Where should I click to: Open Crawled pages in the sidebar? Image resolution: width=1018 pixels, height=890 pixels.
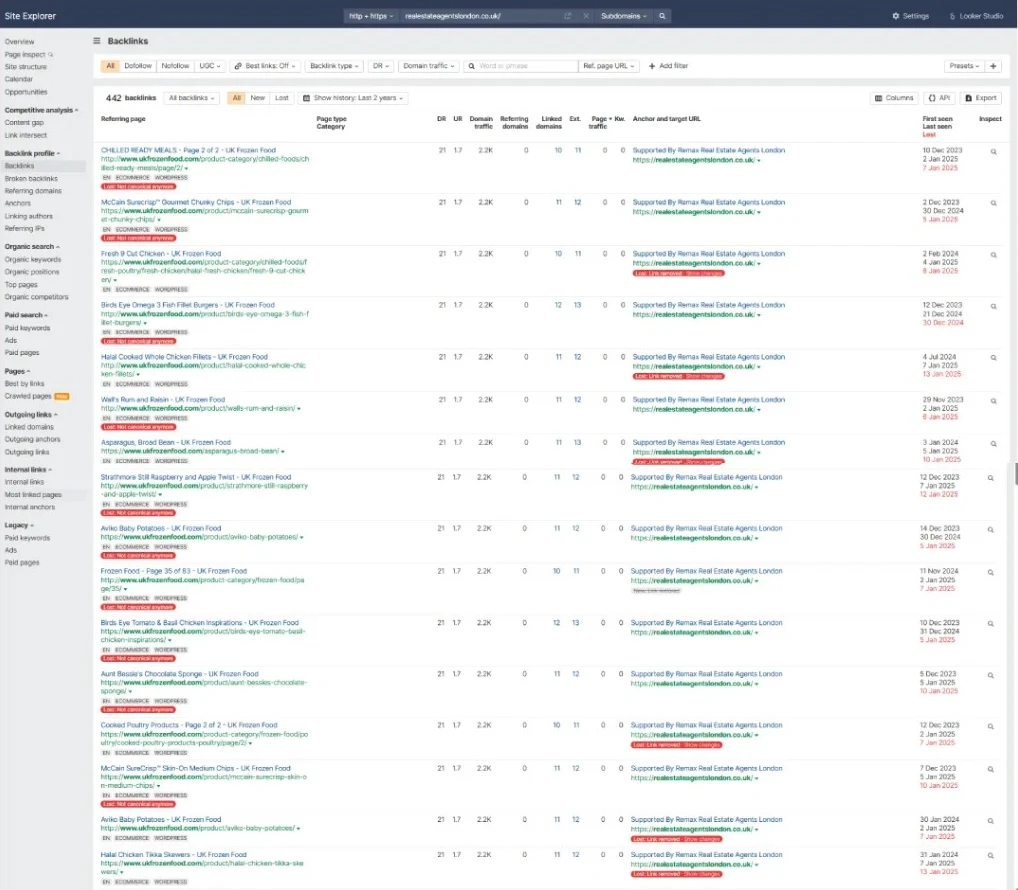coord(28,396)
